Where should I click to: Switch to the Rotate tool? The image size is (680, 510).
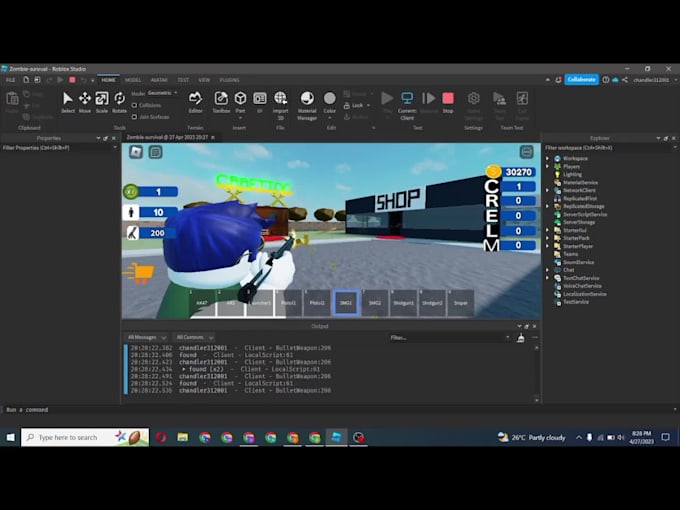119,102
